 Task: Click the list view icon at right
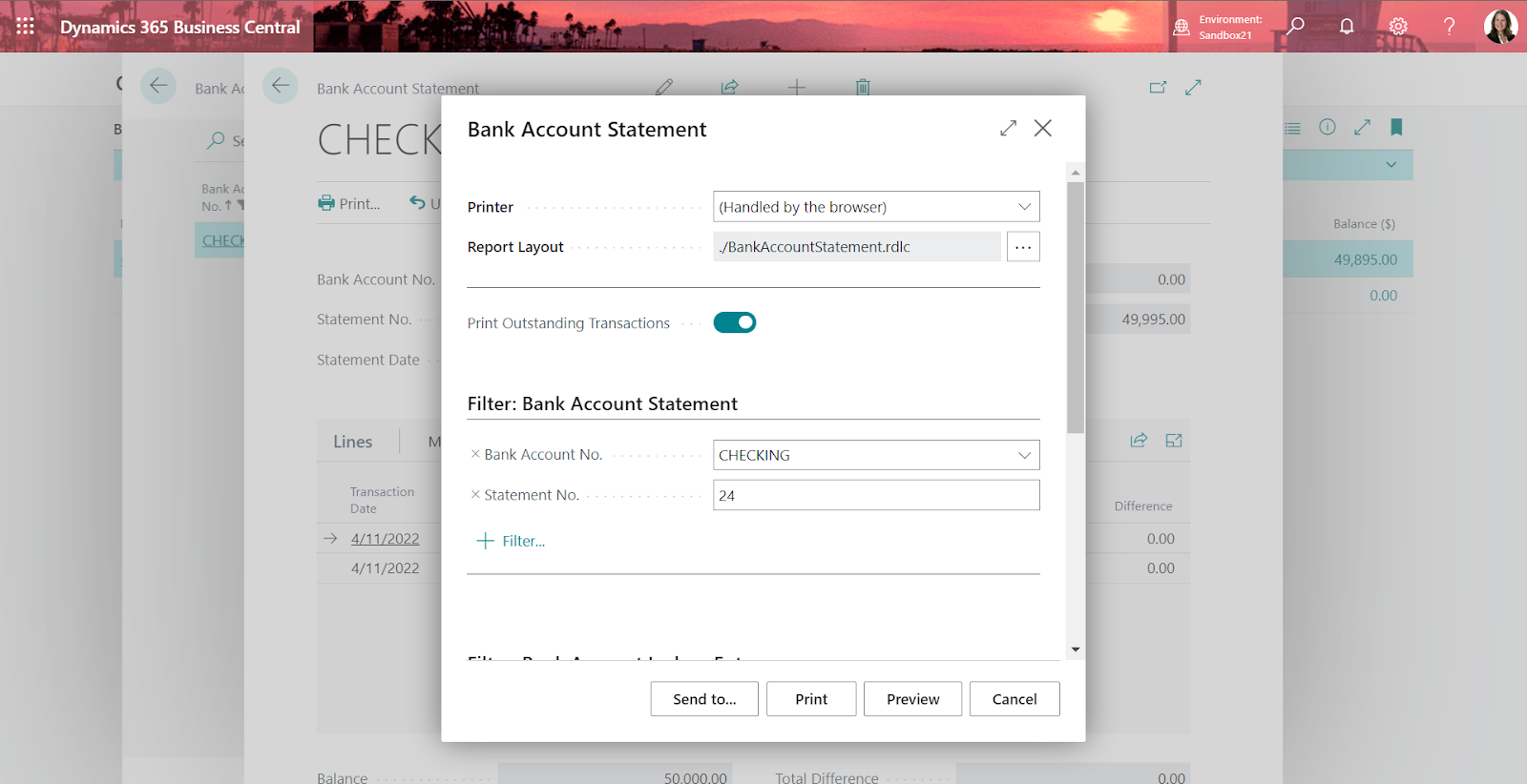click(1292, 128)
